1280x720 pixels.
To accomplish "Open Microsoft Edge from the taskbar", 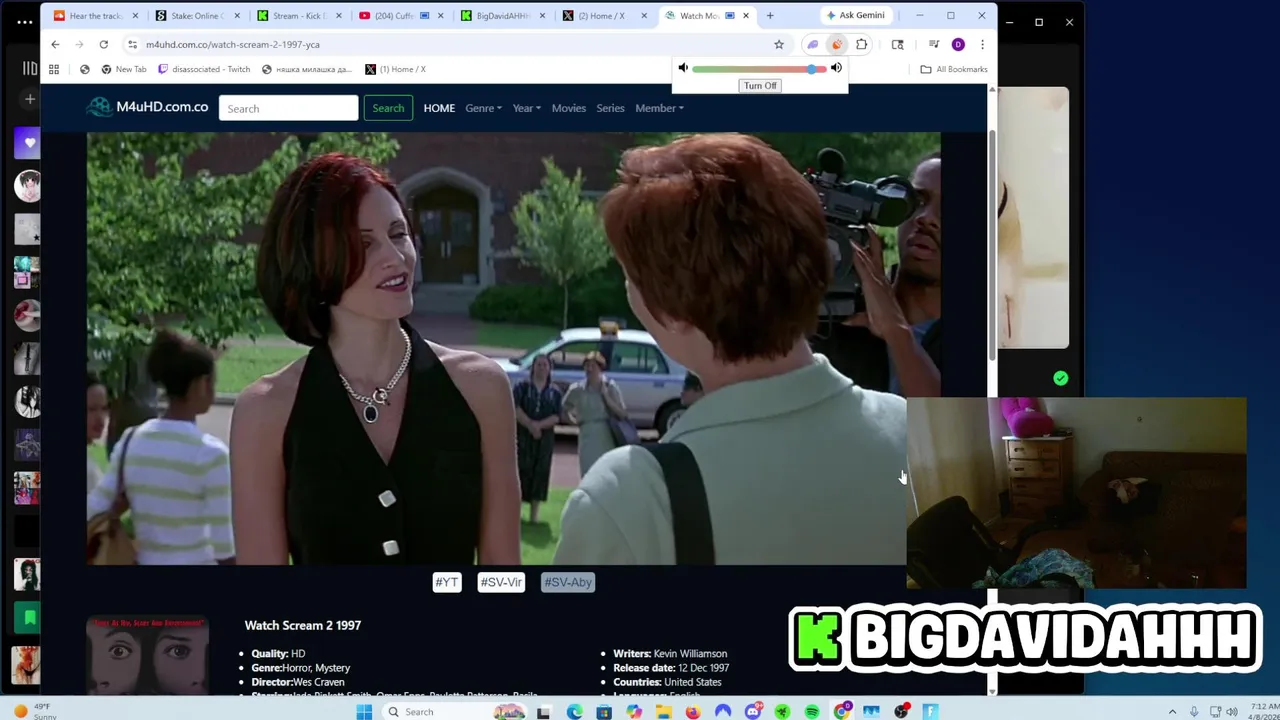I will [x=574, y=712].
